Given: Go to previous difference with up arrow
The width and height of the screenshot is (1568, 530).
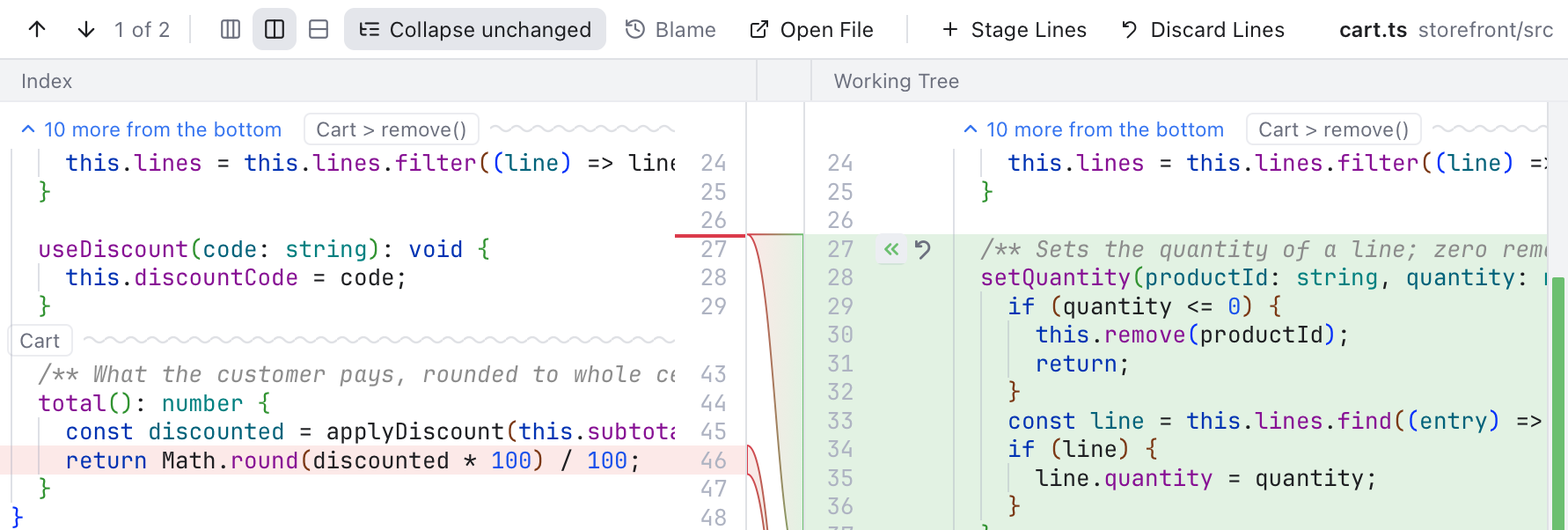Looking at the screenshot, I should pos(37,29).
